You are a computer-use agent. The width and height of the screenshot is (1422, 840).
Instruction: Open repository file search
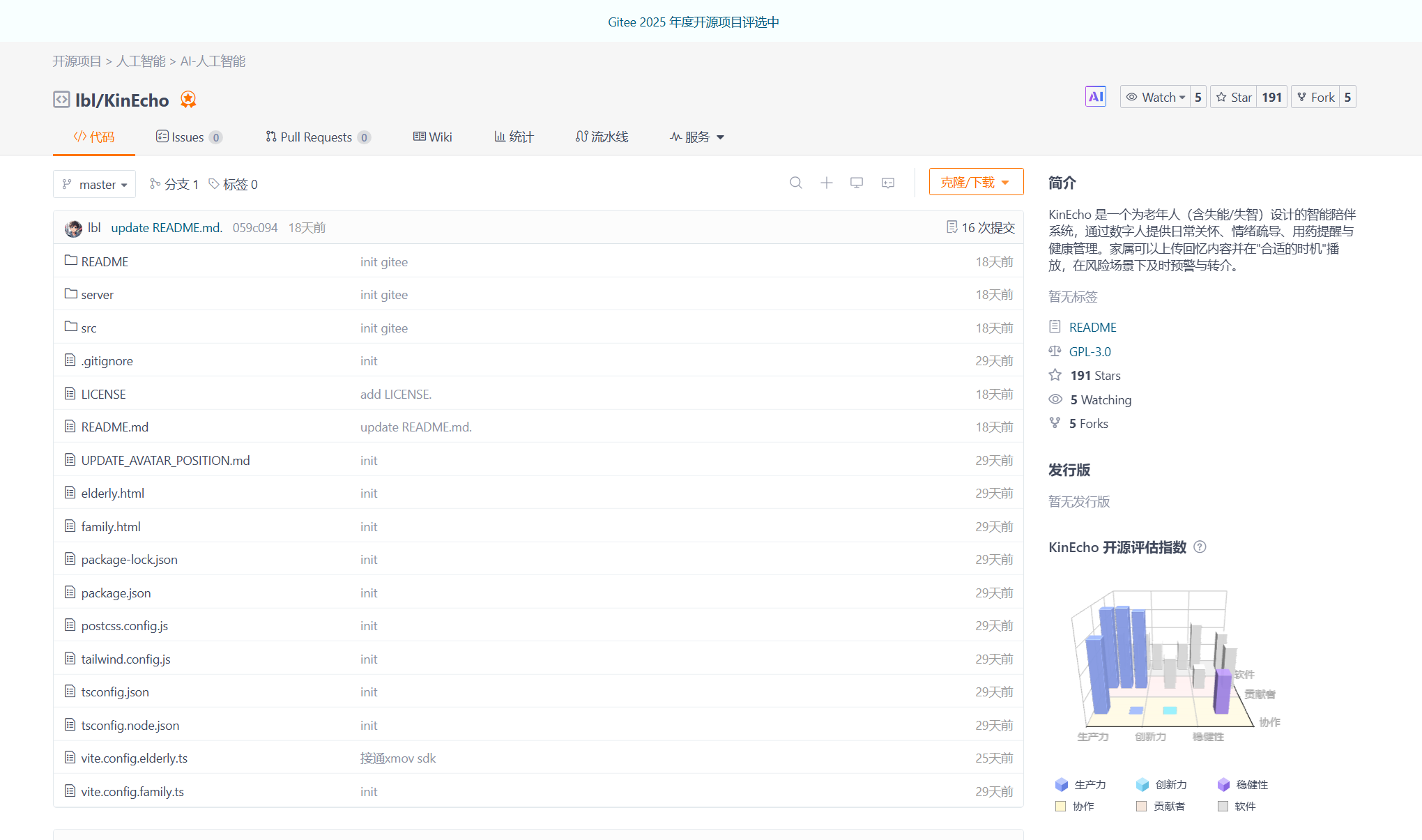[x=795, y=183]
